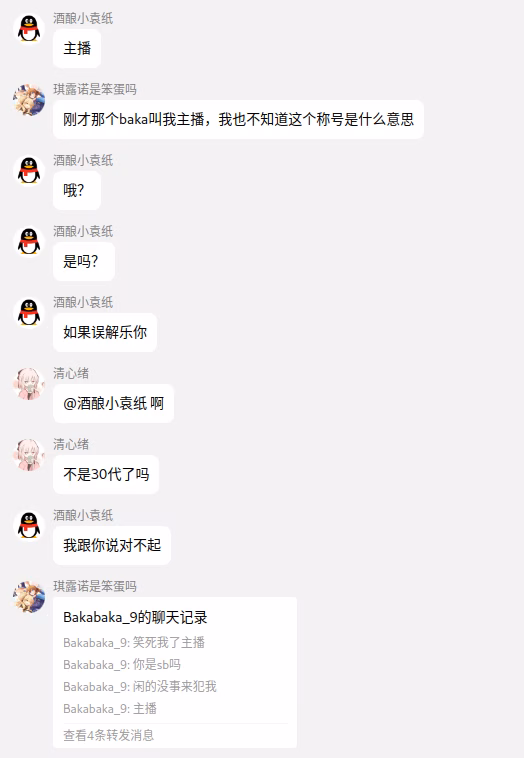Click forwarded preview line 闲的没事来犯我
The width and height of the screenshot is (524, 758).
click(x=140, y=686)
